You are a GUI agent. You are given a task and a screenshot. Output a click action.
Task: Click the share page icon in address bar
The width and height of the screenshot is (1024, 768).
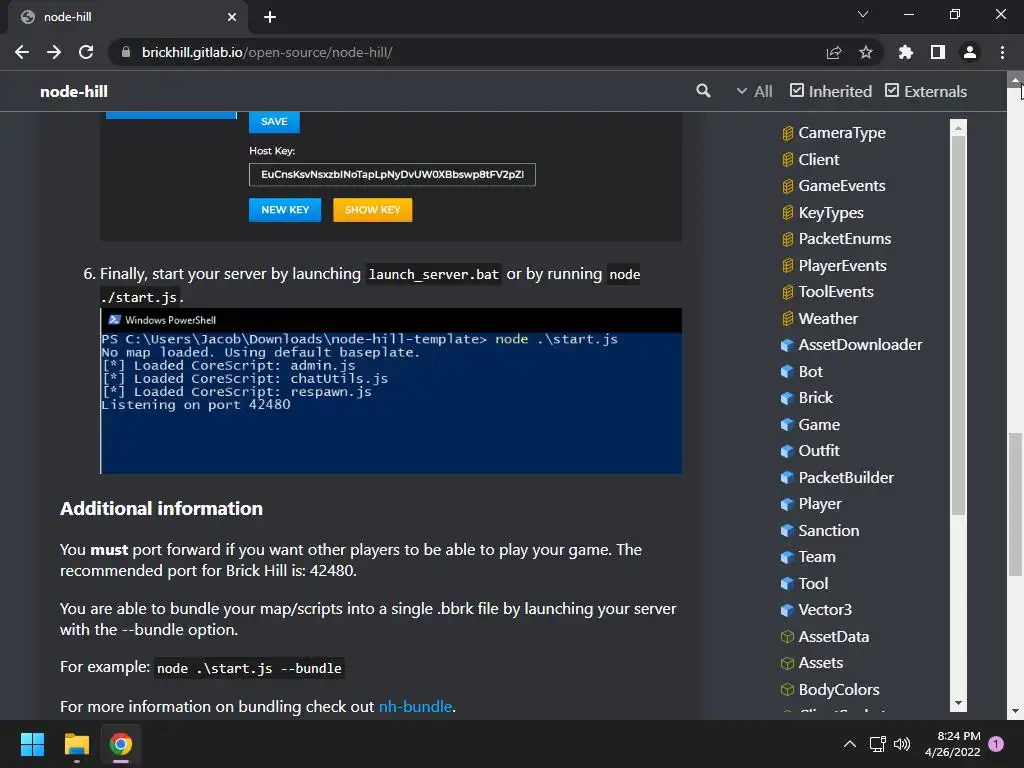click(x=833, y=52)
